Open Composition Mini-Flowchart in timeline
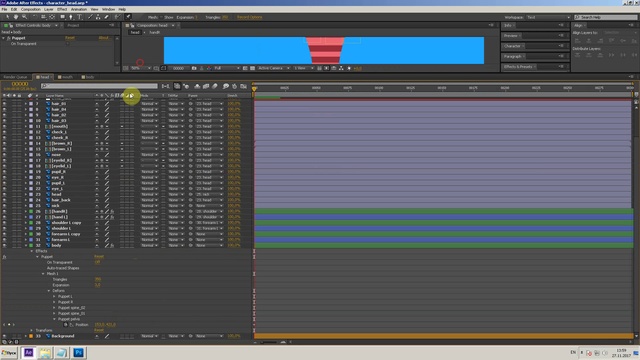 165,86
